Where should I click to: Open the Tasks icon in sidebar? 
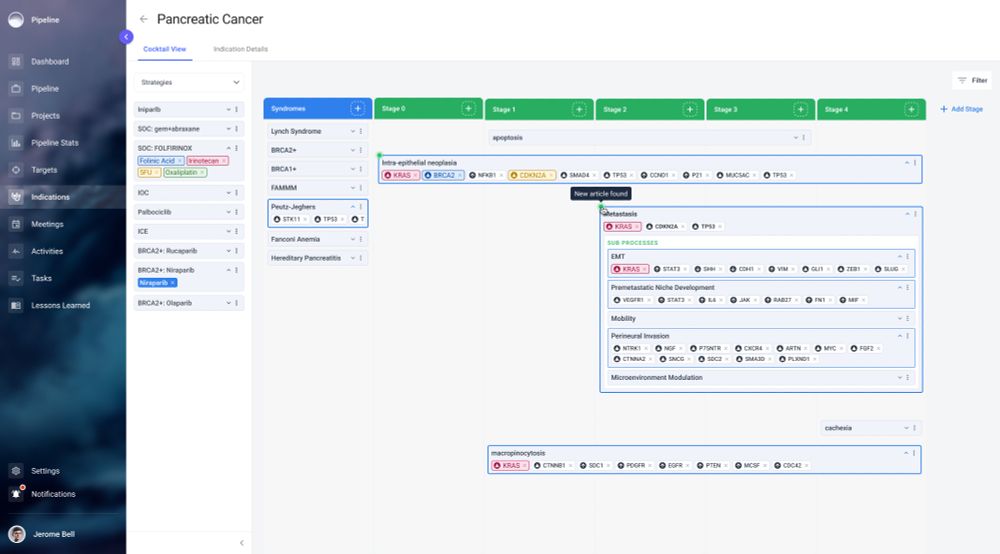[x=16, y=279]
